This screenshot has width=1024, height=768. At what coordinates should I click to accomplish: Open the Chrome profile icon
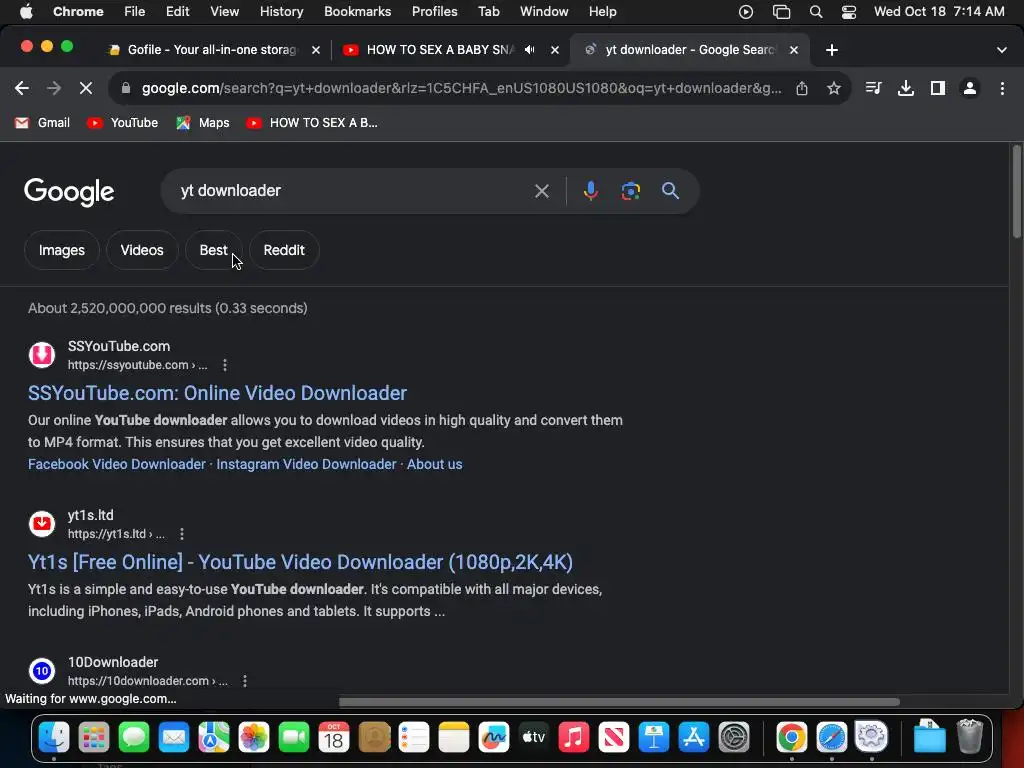970,88
